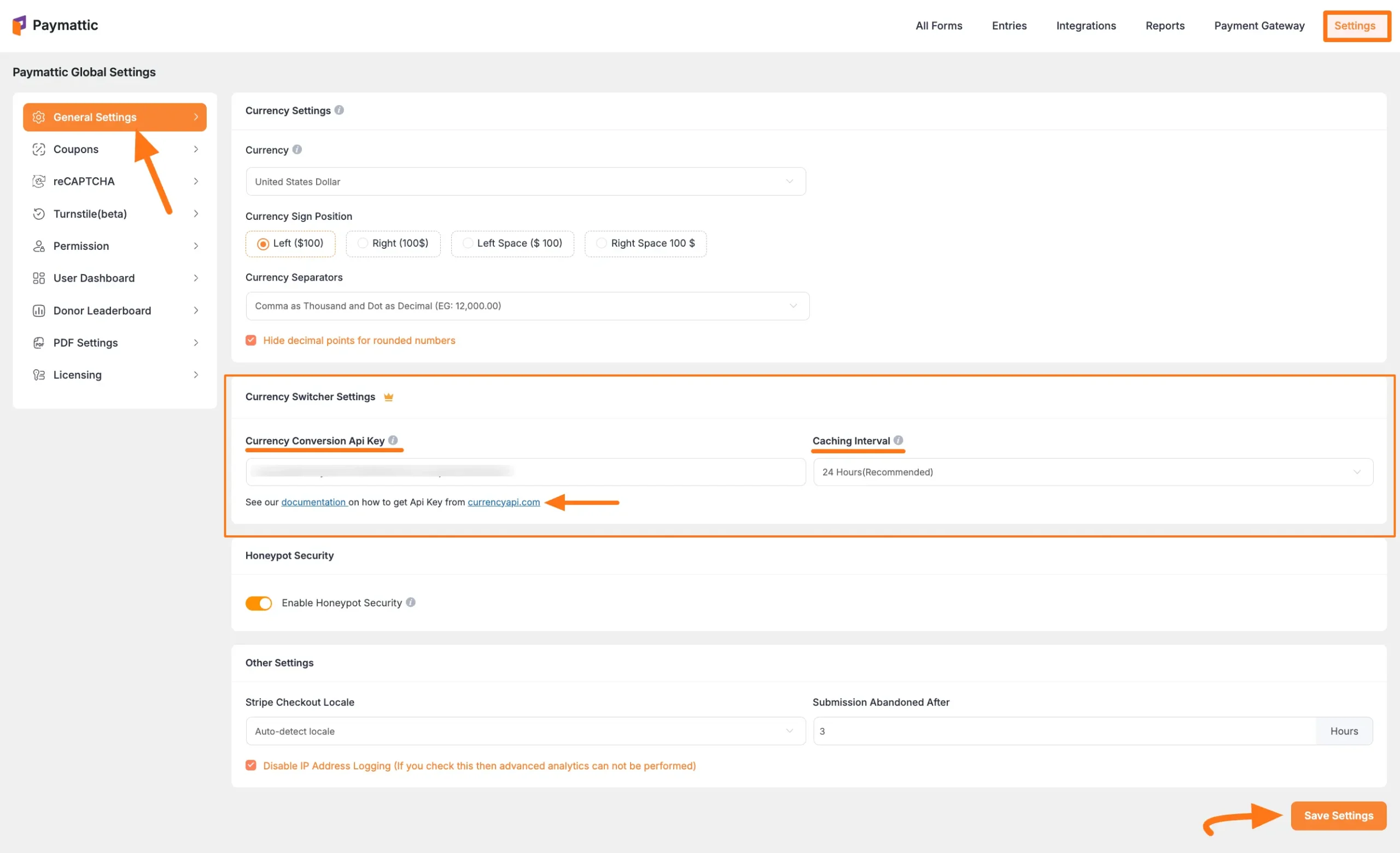Enable the Right (100$) currency sign position
Image resolution: width=1400 pixels, height=853 pixels.
pyautogui.click(x=363, y=243)
